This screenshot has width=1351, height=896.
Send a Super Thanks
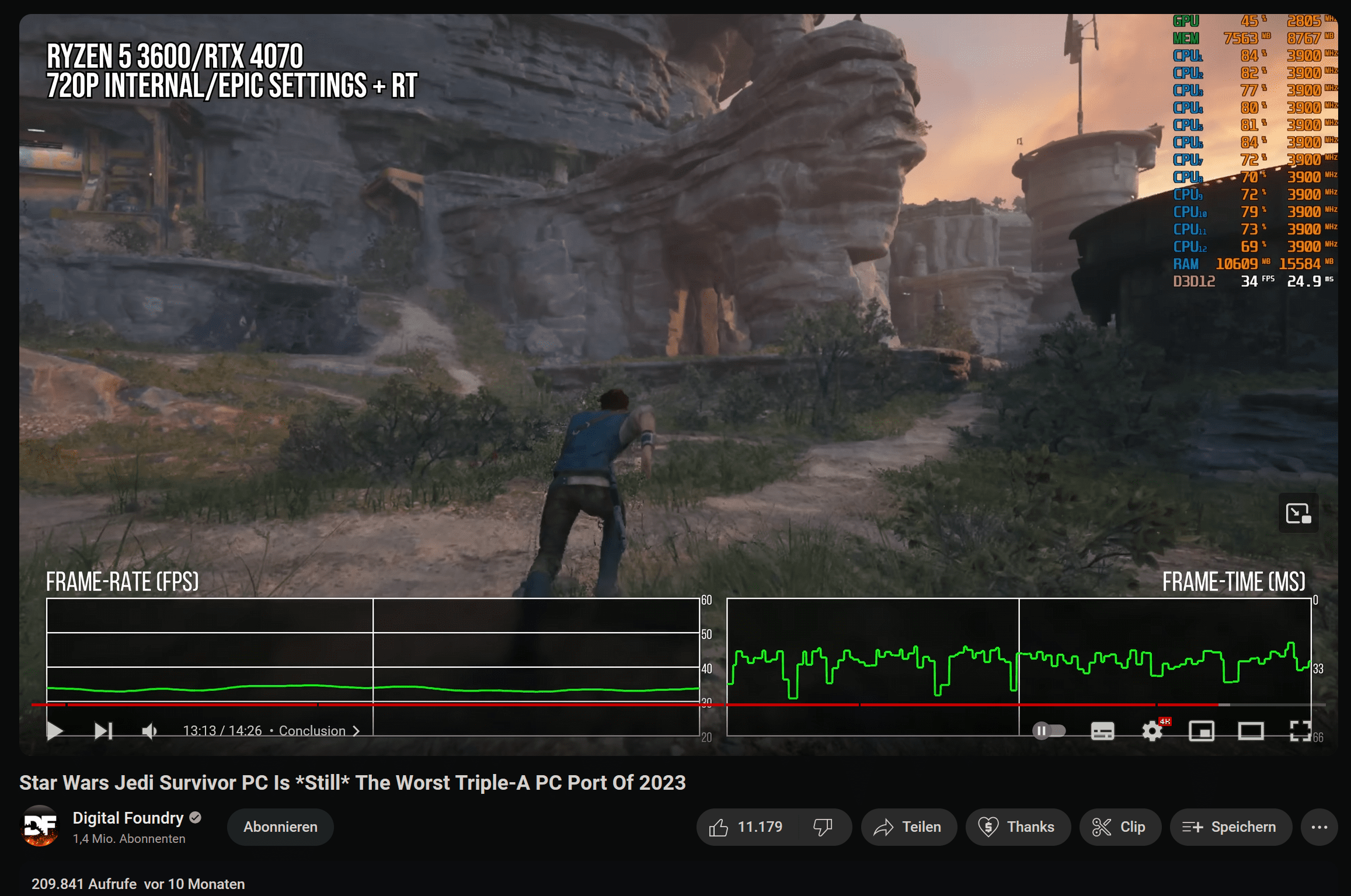point(1018,827)
